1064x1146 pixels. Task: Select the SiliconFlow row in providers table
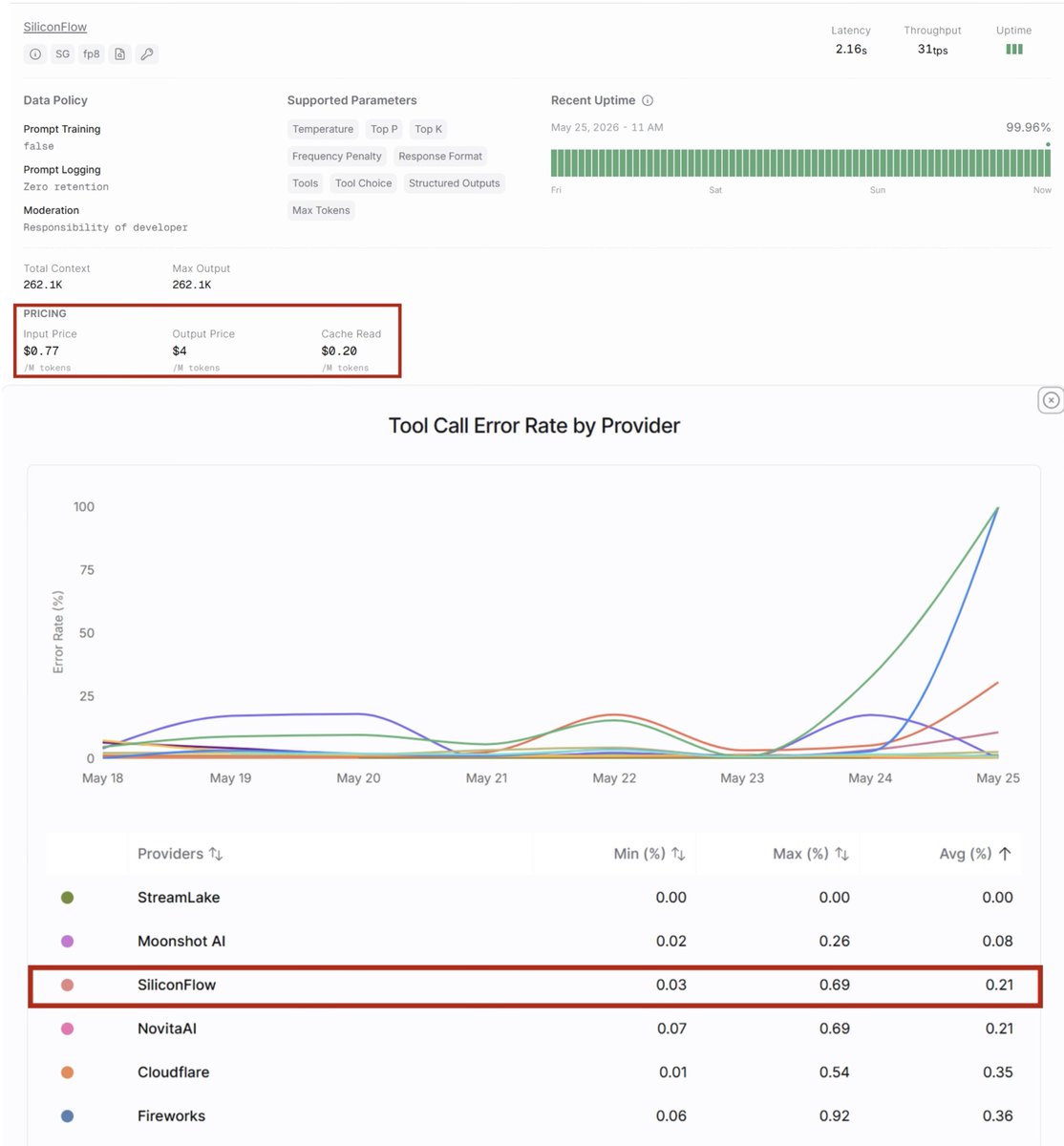click(x=535, y=986)
